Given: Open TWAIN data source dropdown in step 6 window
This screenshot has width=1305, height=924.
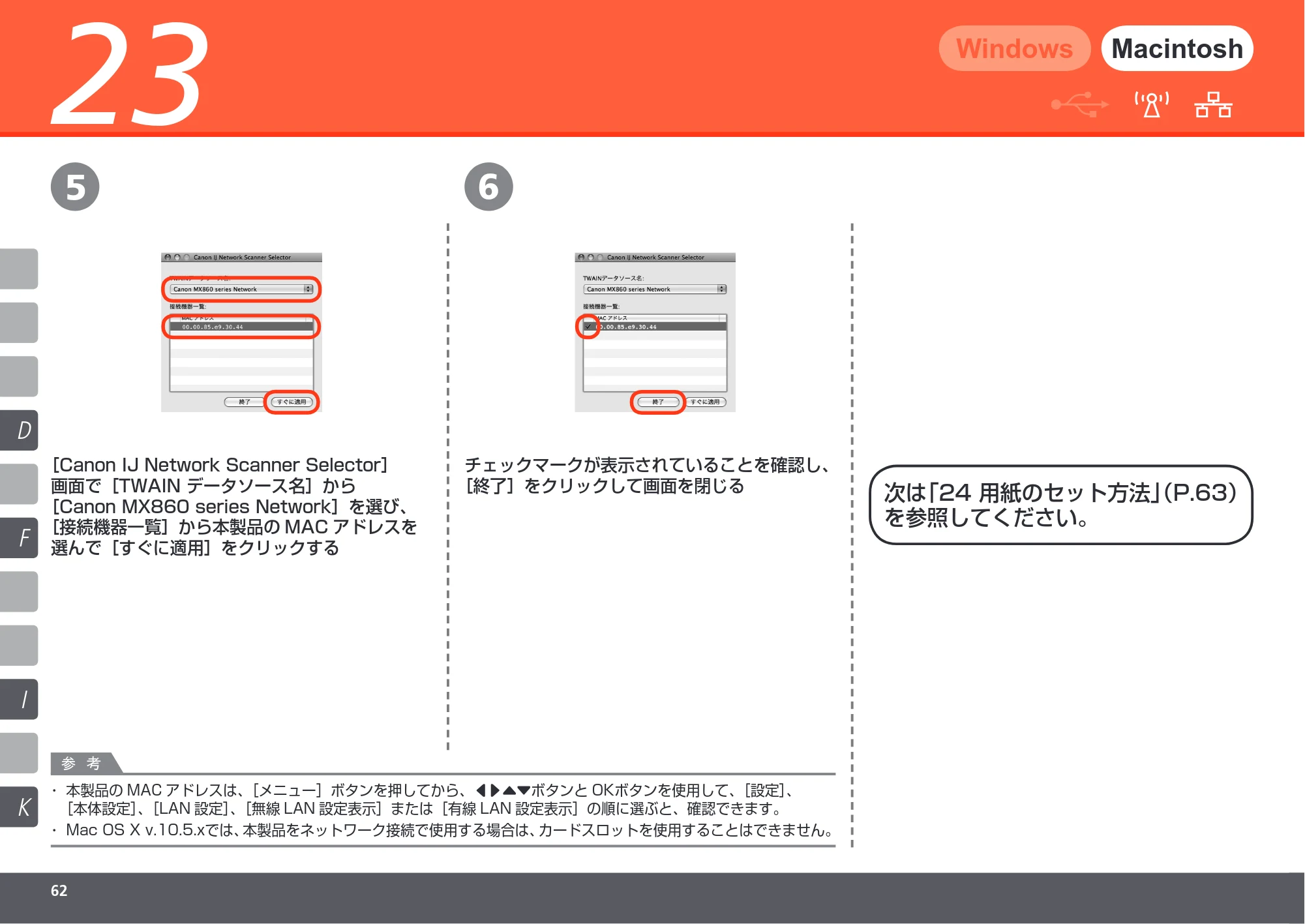Looking at the screenshot, I should point(655,289).
